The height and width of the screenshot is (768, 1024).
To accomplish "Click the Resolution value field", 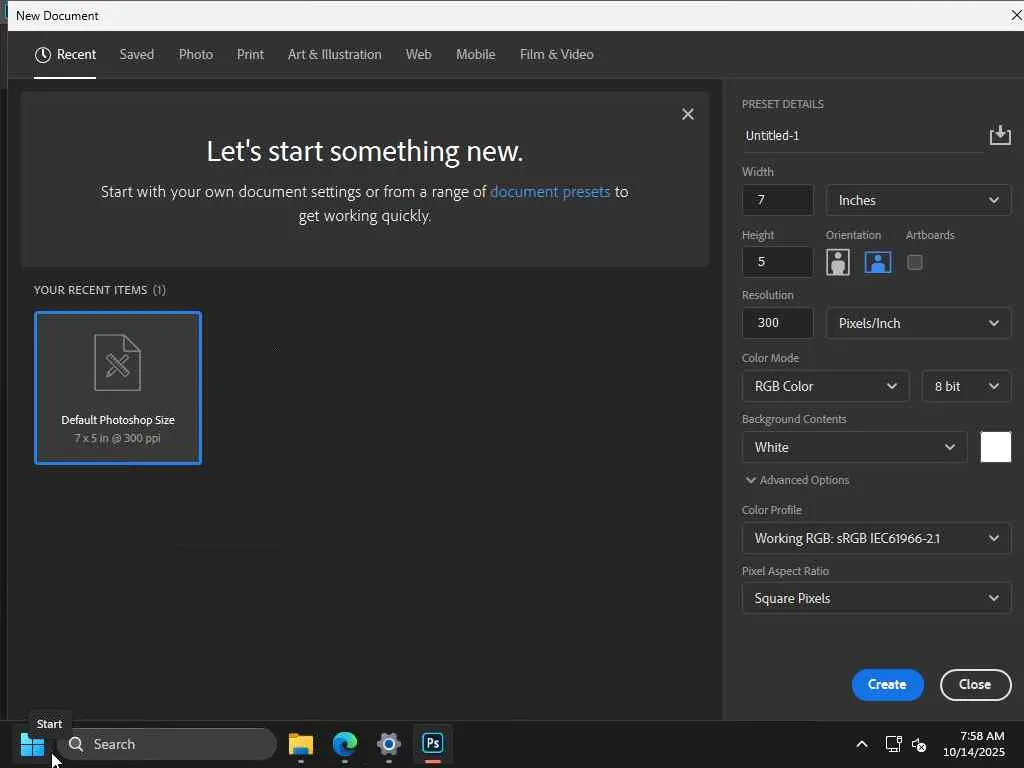I will [x=778, y=323].
